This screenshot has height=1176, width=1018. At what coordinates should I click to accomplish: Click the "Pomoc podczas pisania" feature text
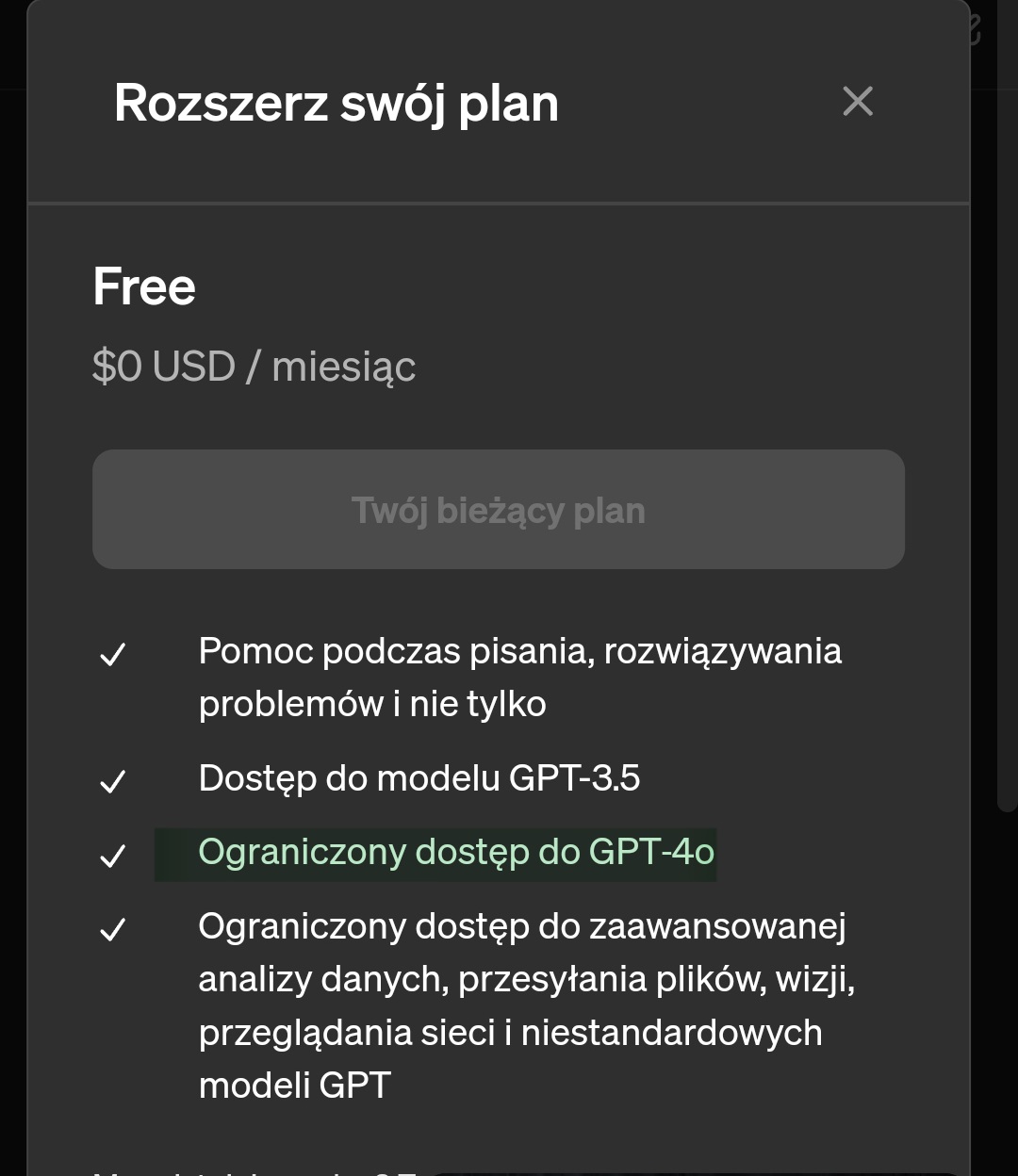point(519,651)
